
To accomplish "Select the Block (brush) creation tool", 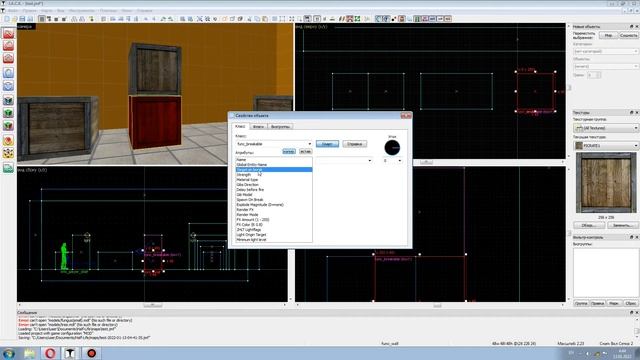I will pos(8,85).
